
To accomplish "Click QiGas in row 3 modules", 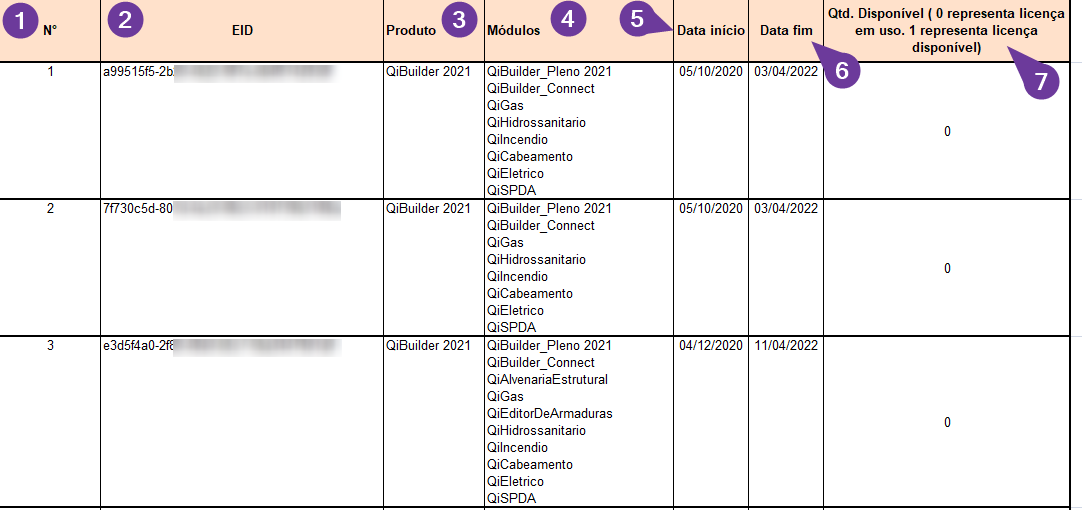I will pyautogui.click(x=505, y=397).
